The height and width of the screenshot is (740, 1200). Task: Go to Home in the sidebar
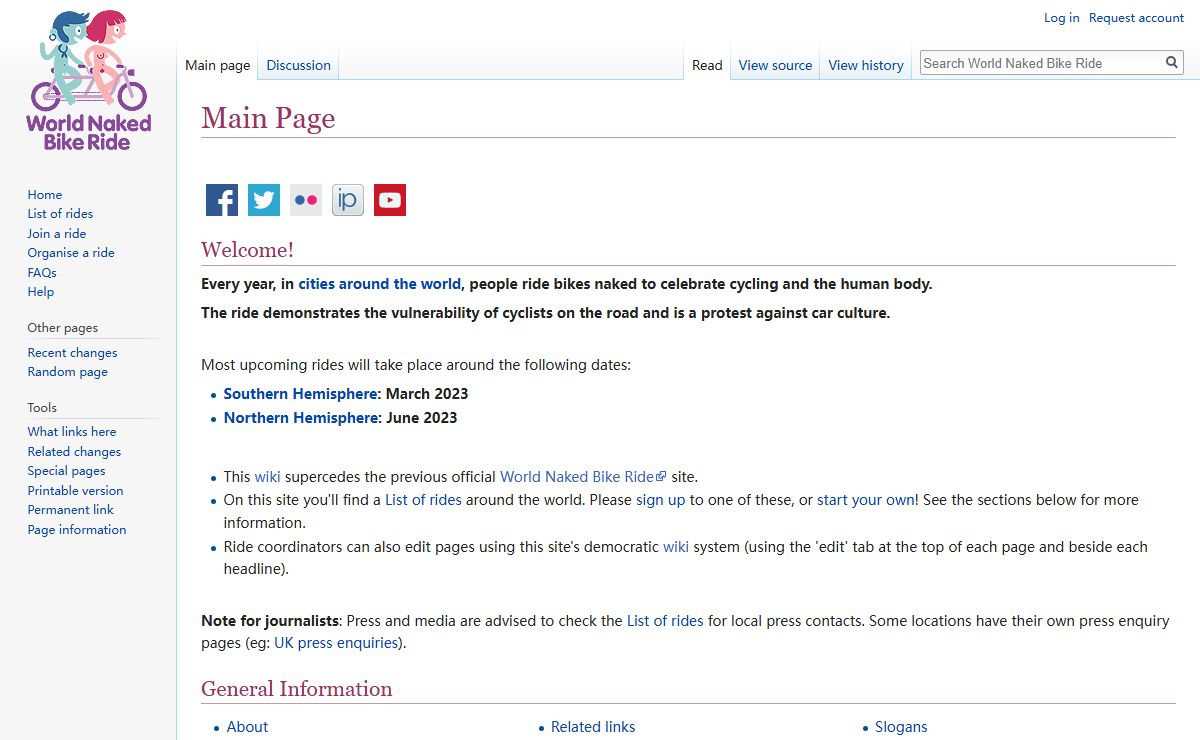(x=45, y=195)
